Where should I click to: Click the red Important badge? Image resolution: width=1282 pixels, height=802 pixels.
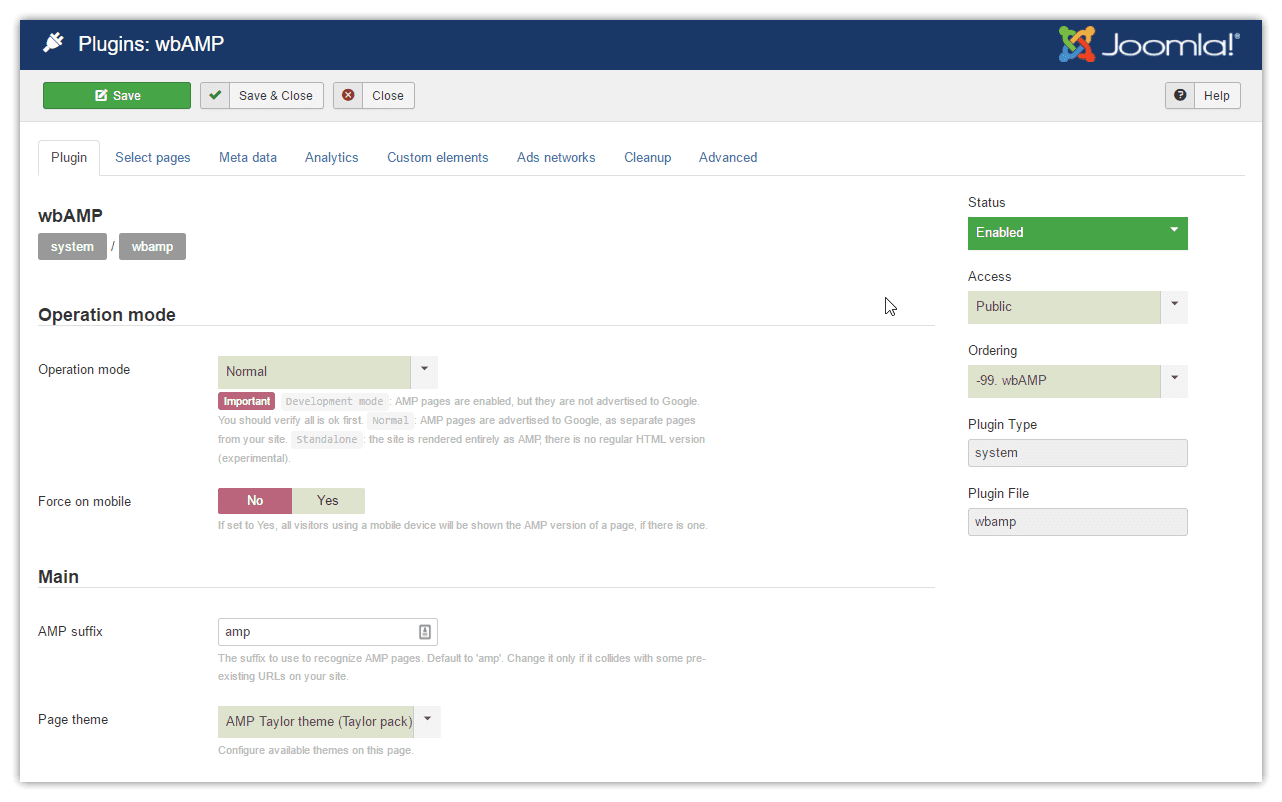point(246,401)
